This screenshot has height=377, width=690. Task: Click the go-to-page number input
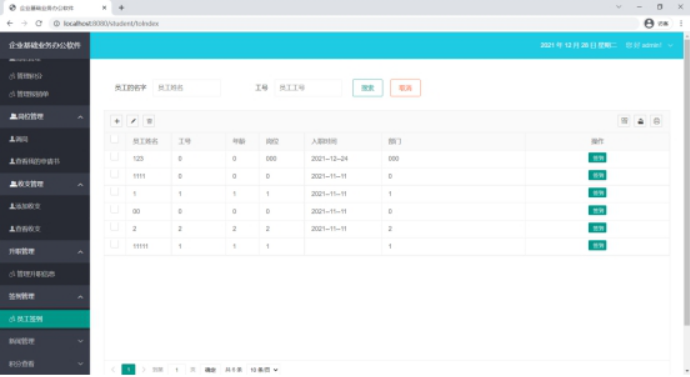[177, 370]
